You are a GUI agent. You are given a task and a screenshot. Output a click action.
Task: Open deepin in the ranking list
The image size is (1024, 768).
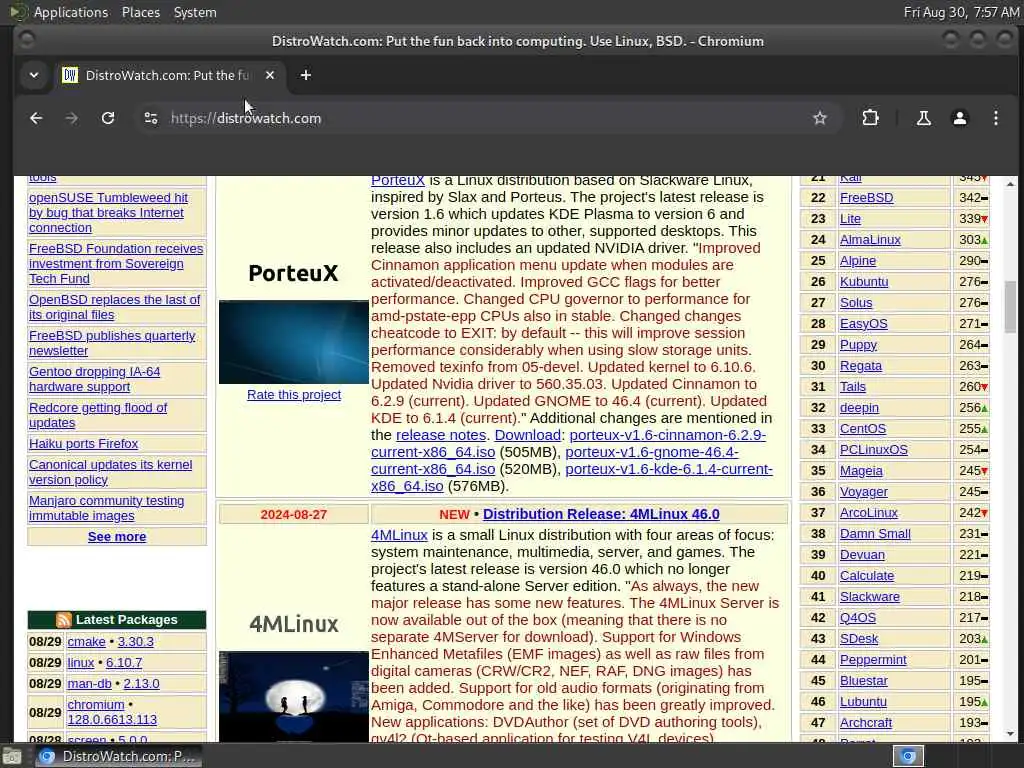pos(859,408)
